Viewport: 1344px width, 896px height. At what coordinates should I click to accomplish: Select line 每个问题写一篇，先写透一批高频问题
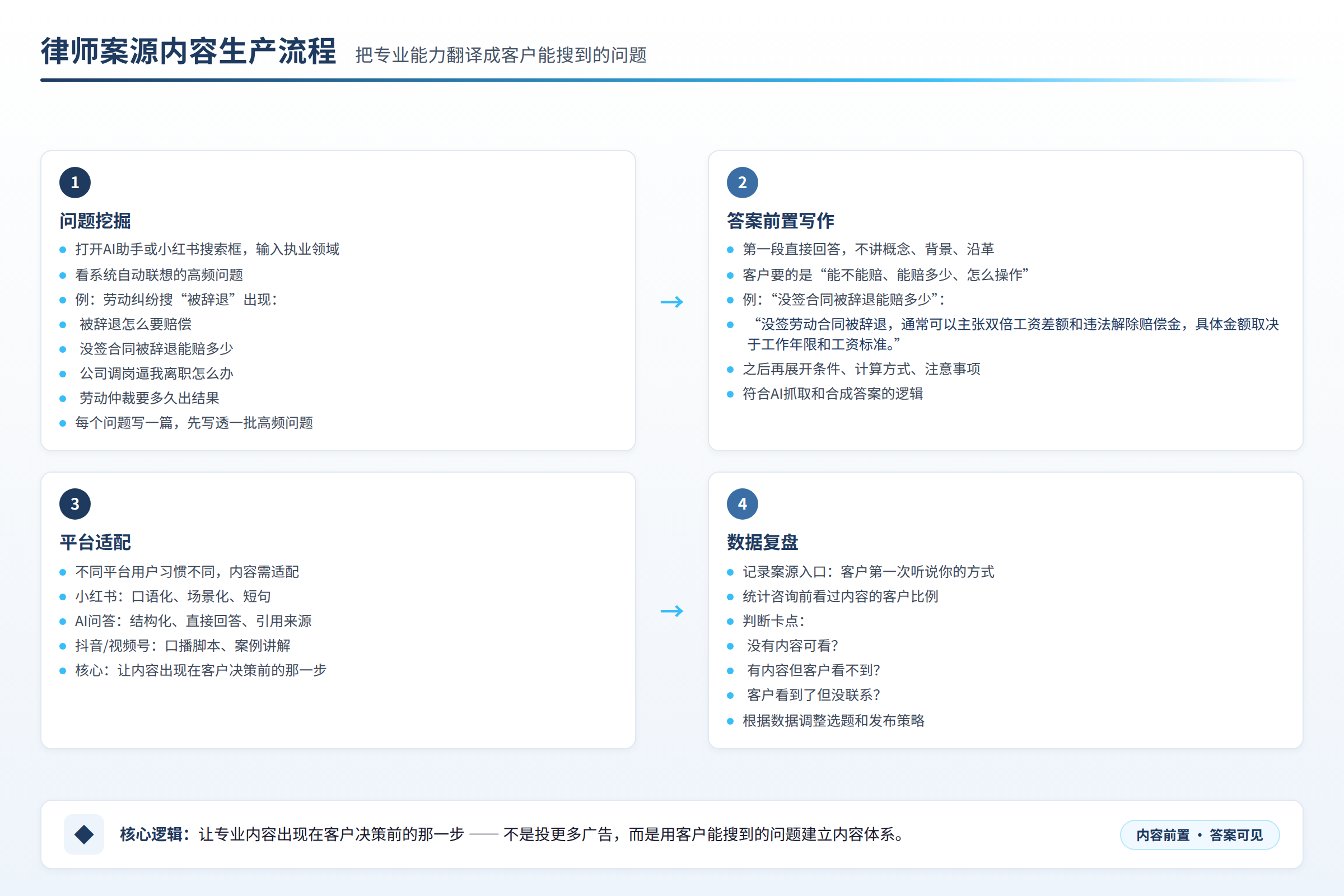[x=194, y=423]
